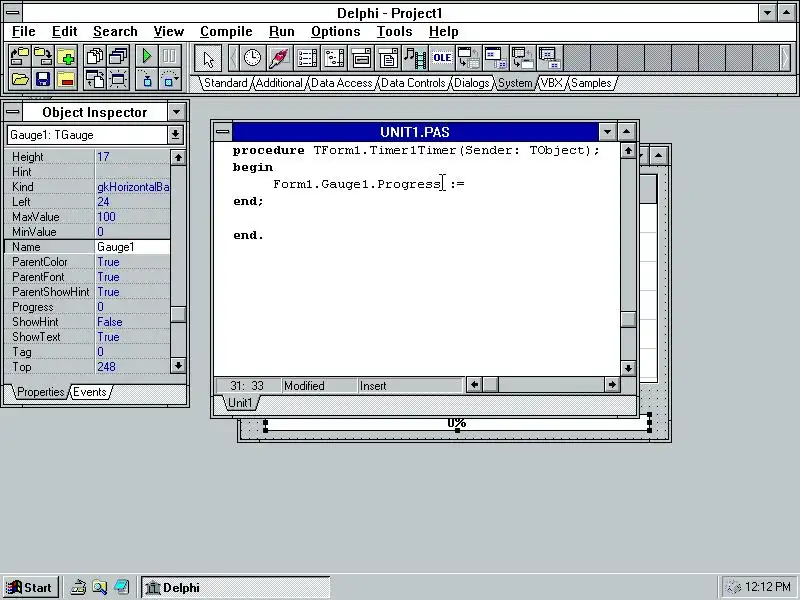Select the Timer clock component
This screenshot has width=800, height=600.
click(x=252, y=58)
